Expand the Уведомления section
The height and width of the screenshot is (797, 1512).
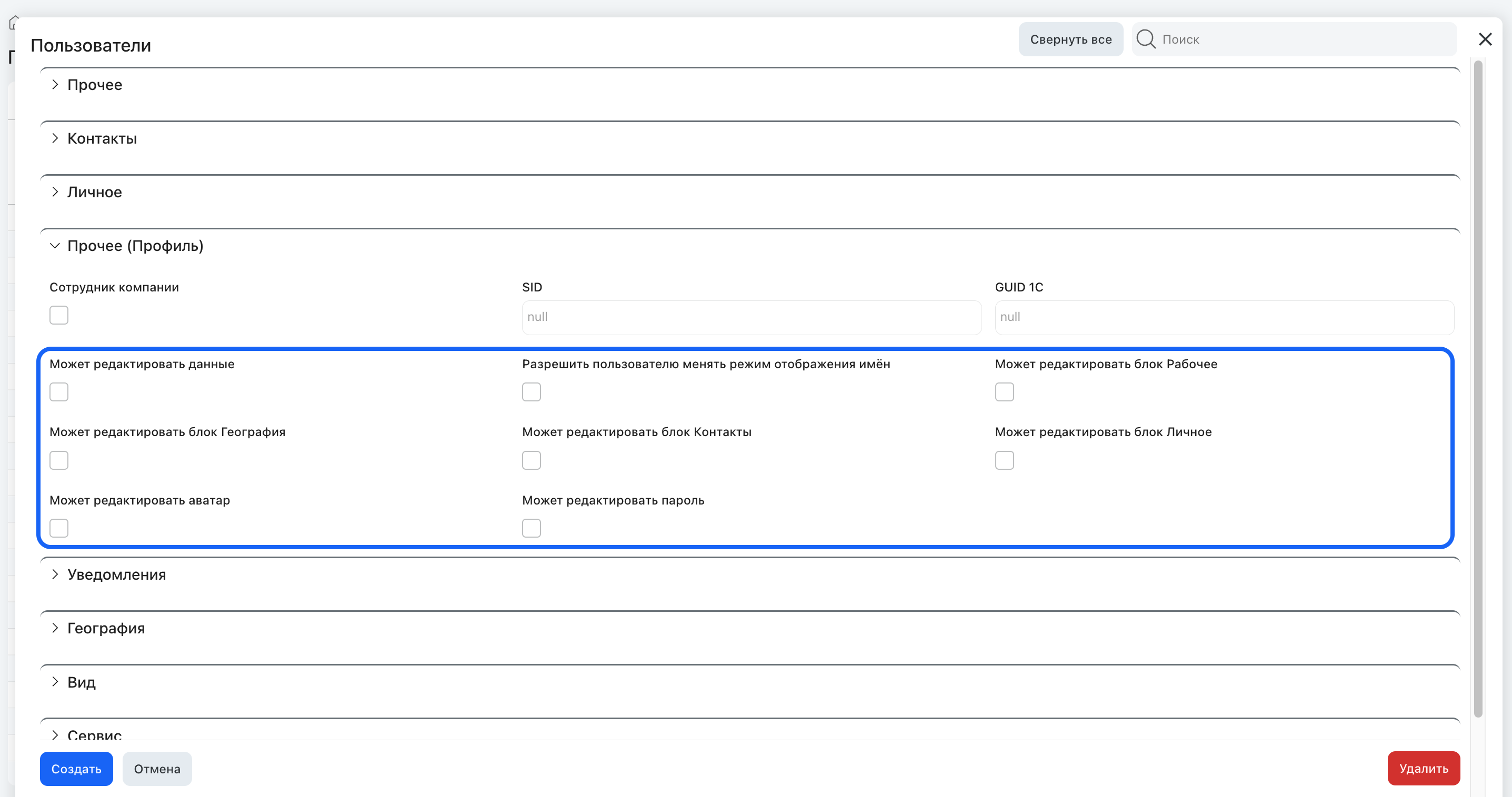tap(55, 574)
